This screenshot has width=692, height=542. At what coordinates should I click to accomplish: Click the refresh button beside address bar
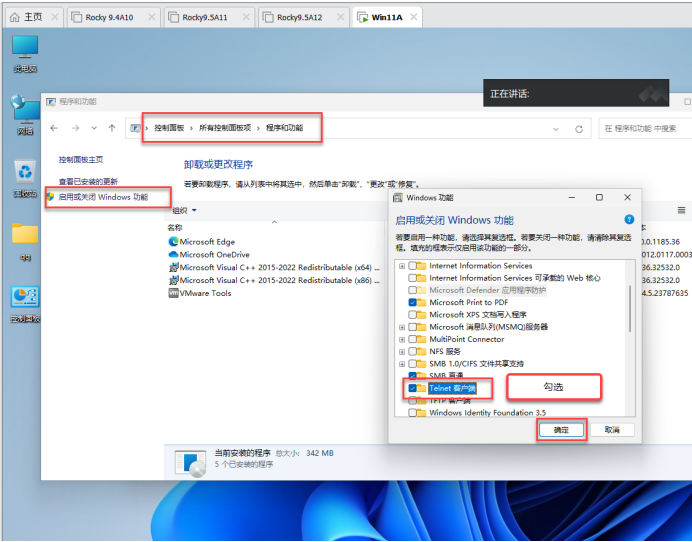click(x=578, y=129)
